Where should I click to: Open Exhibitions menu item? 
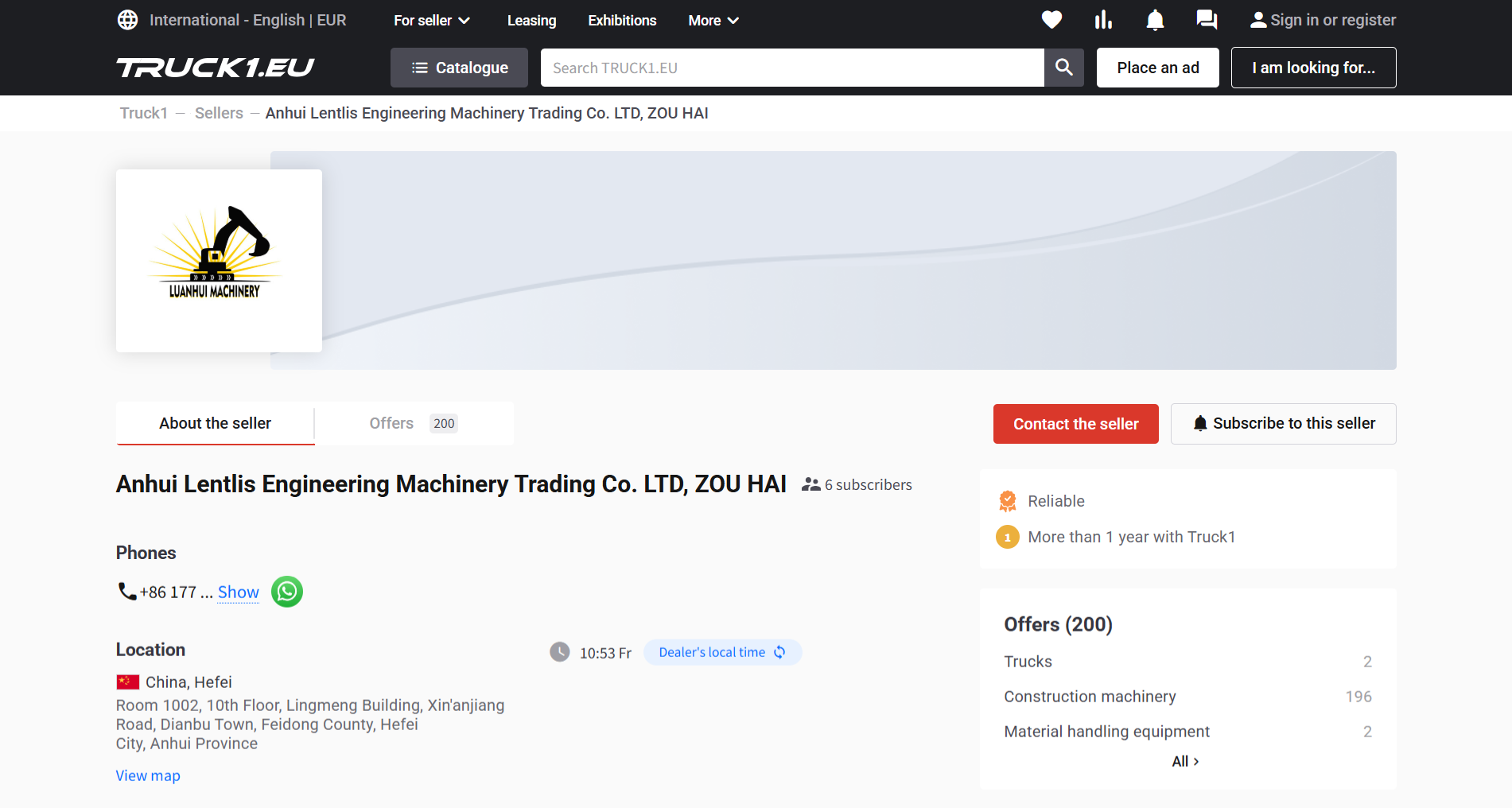coord(622,21)
